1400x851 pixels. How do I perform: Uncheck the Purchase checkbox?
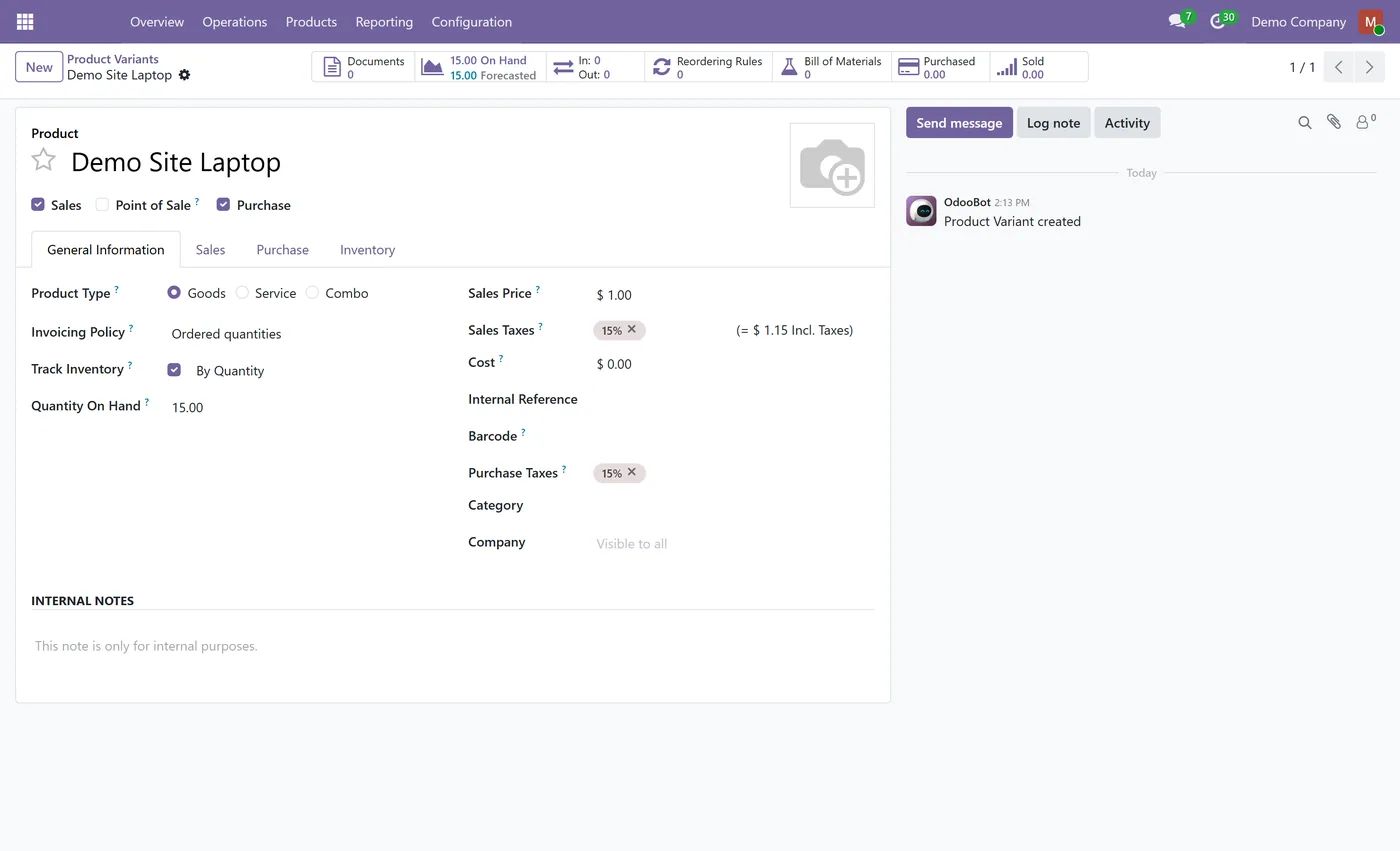[x=223, y=204]
